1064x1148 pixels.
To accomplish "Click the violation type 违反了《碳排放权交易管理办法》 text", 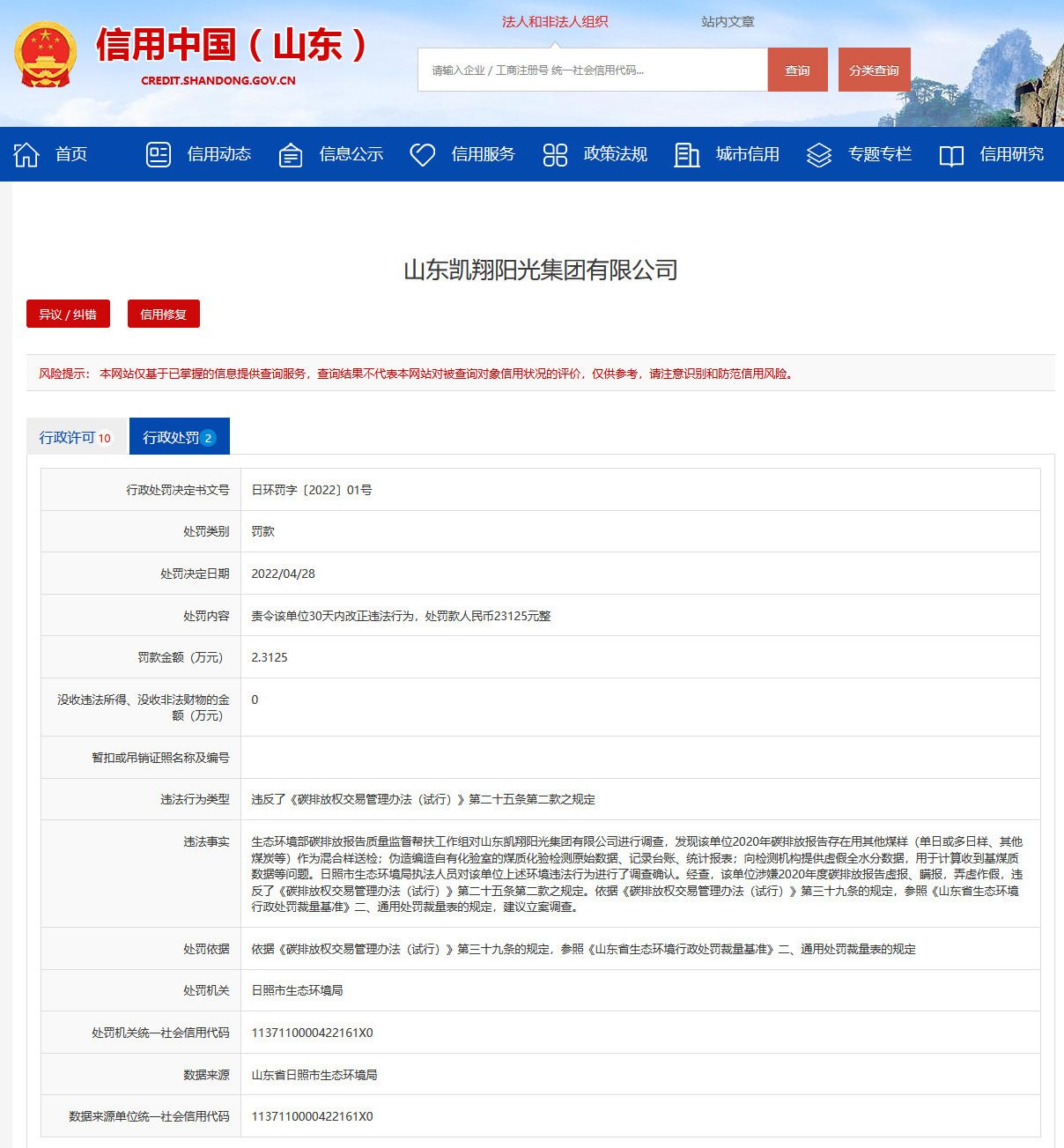I will 423,799.
